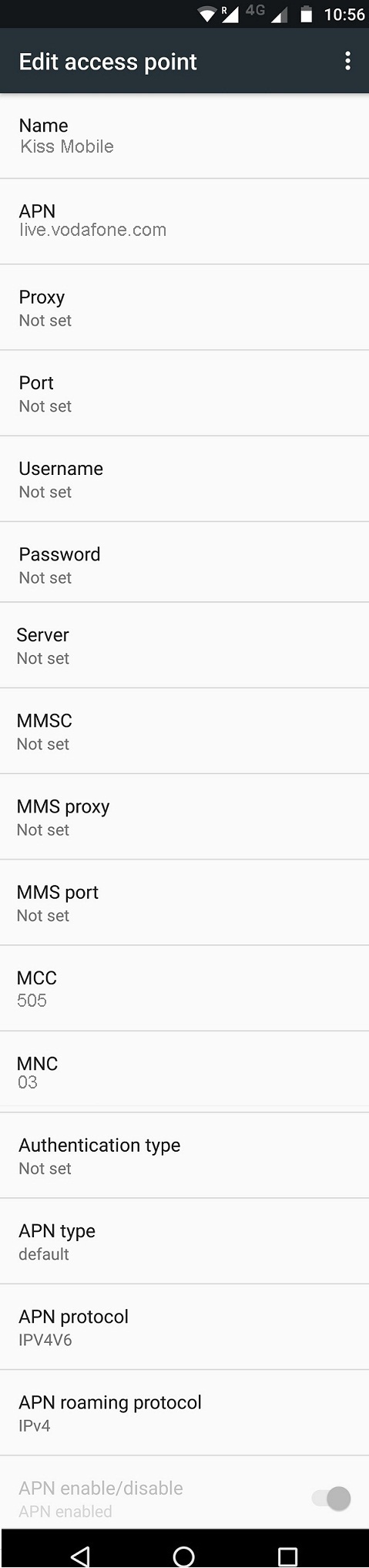Open the three-dot overflow menu

pyautogui.click(x=348, y=61)
